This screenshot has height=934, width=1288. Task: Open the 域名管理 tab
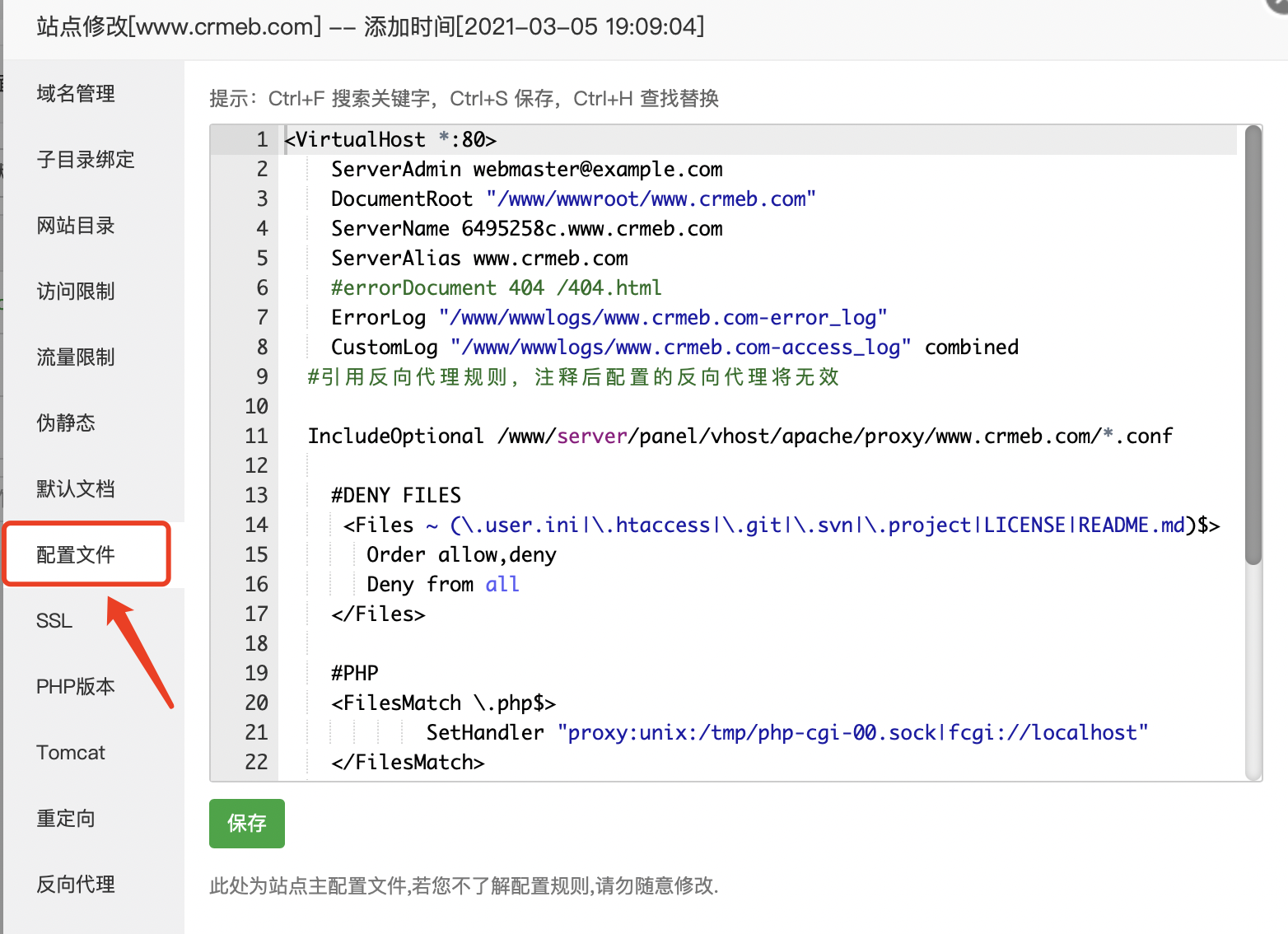pyautogui.click(x=76, y=94)
